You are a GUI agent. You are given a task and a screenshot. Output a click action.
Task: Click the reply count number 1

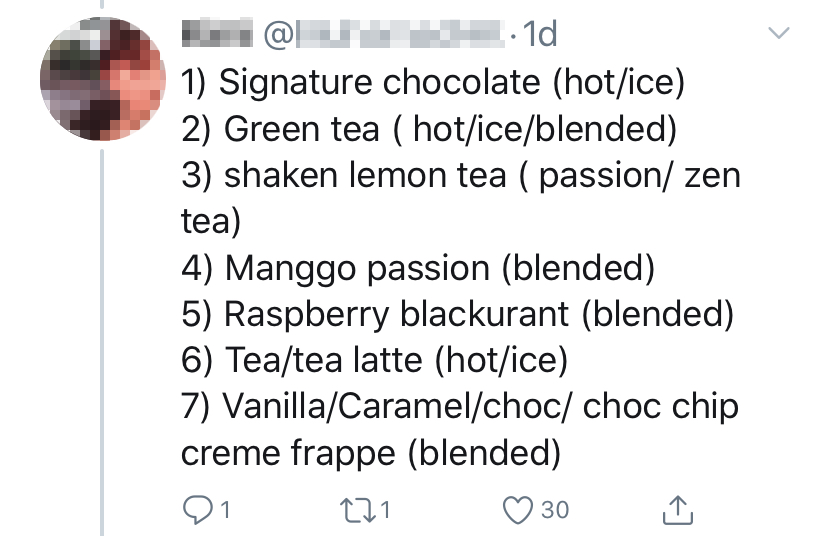(224, 510)
